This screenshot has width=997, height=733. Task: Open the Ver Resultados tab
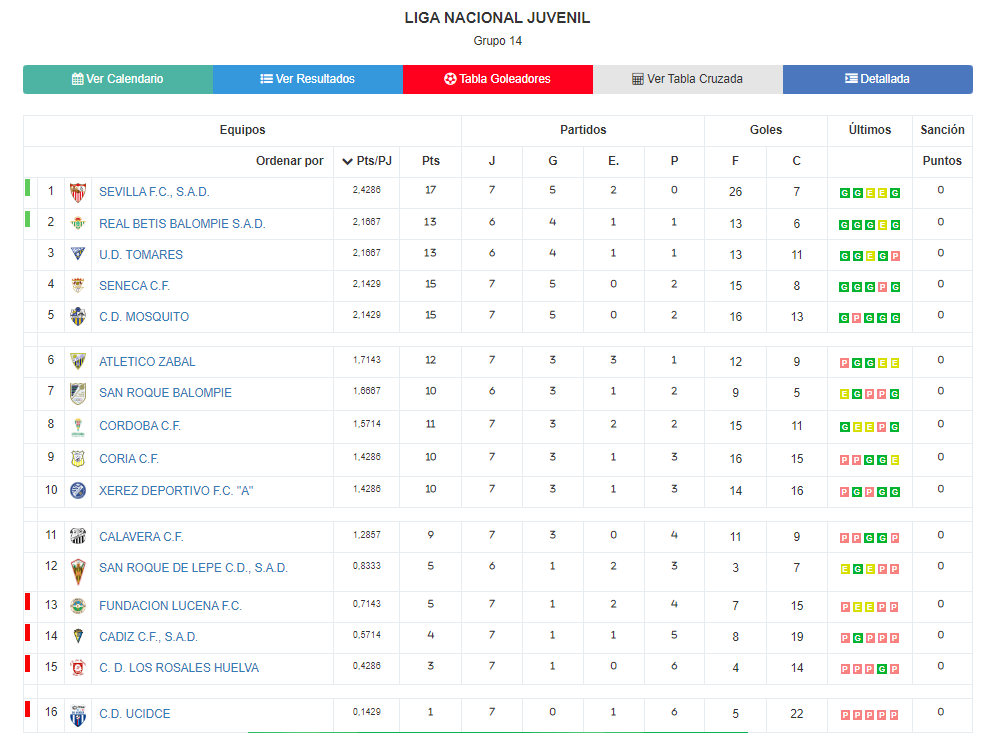(x=308, y=79)
